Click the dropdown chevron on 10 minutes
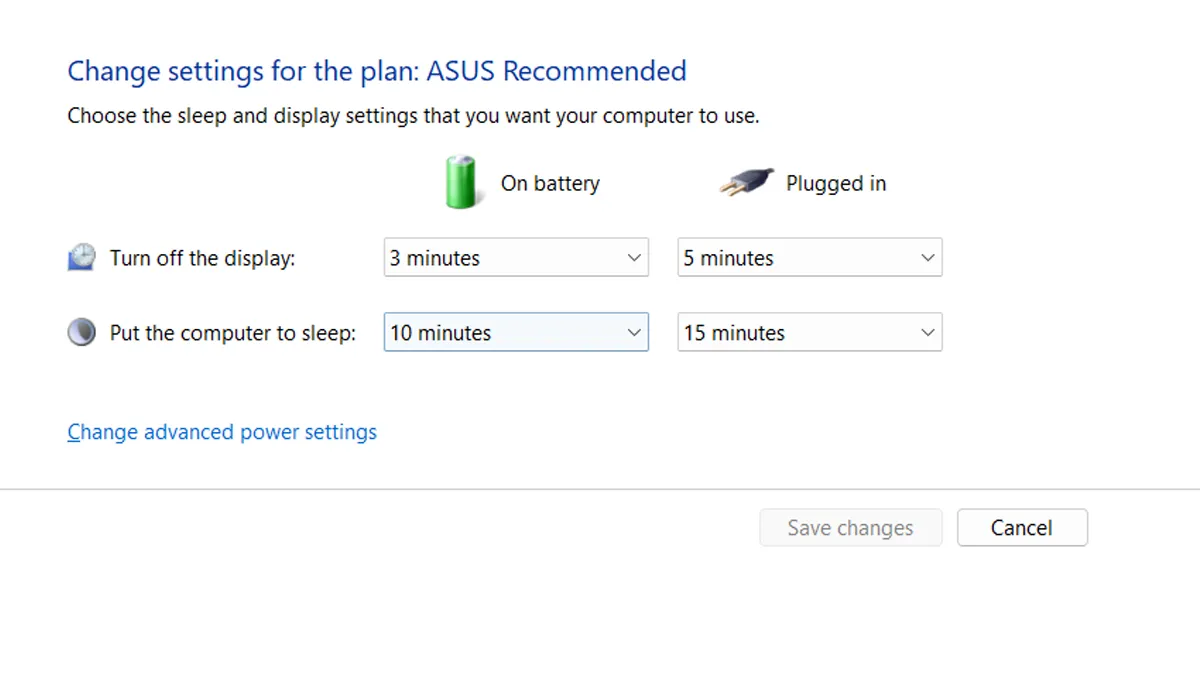Image resolution: width=1200 pixels, height=675 pixels. pyautogui.click(x=634, y=332)
